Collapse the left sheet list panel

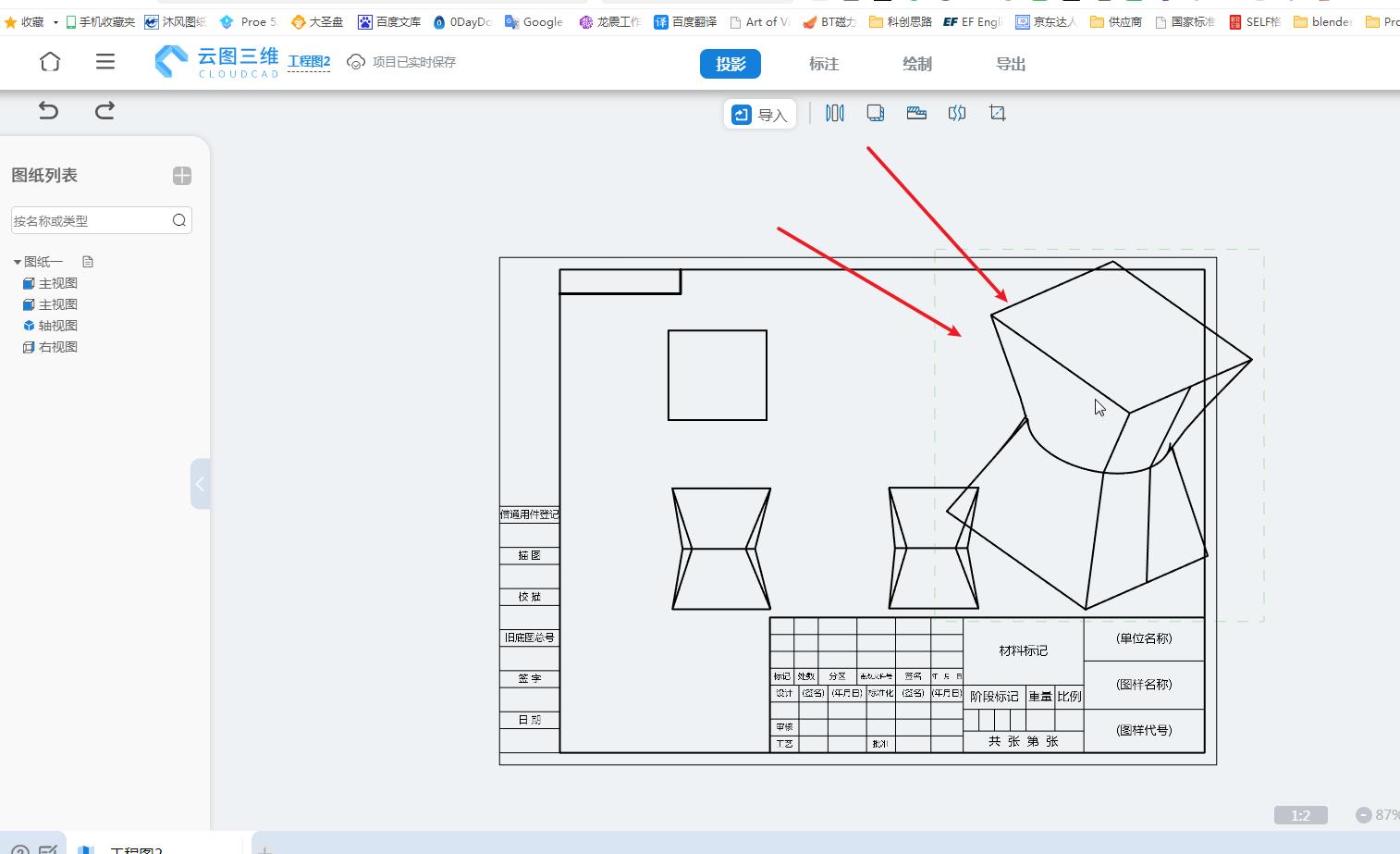pyautogui.click(x=200, y=484)
